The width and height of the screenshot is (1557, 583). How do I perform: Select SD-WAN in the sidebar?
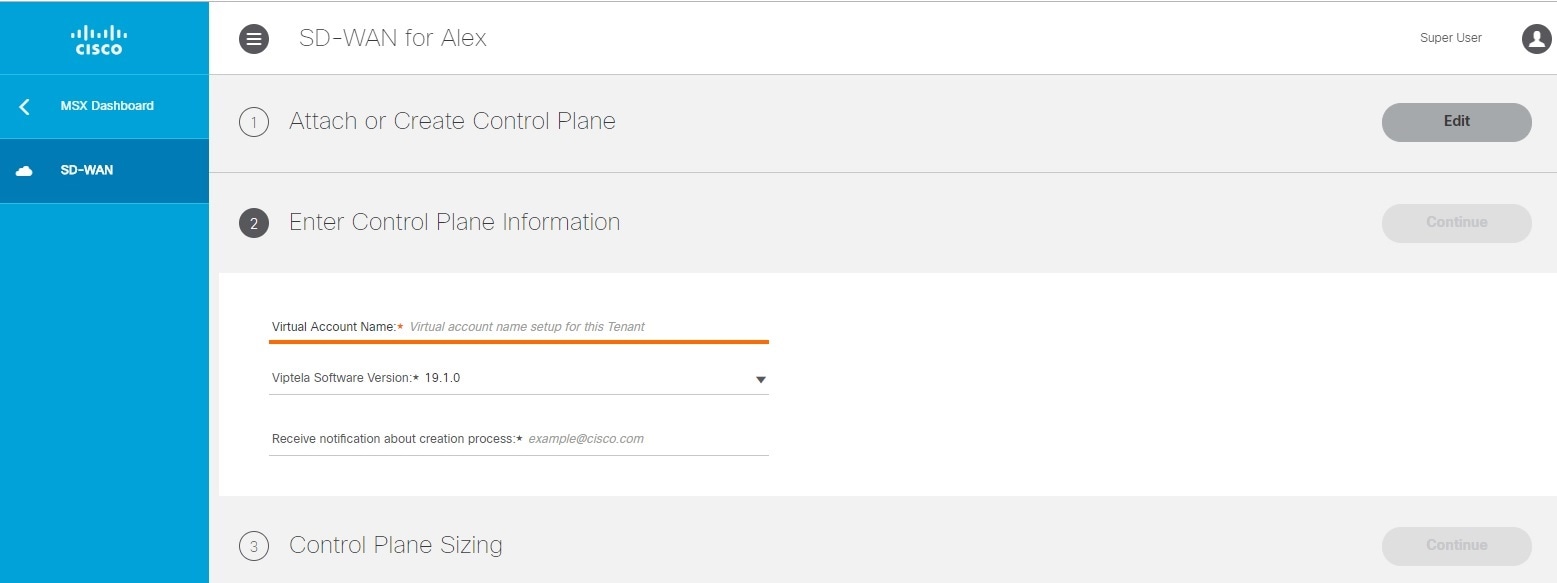coord(87,170)
